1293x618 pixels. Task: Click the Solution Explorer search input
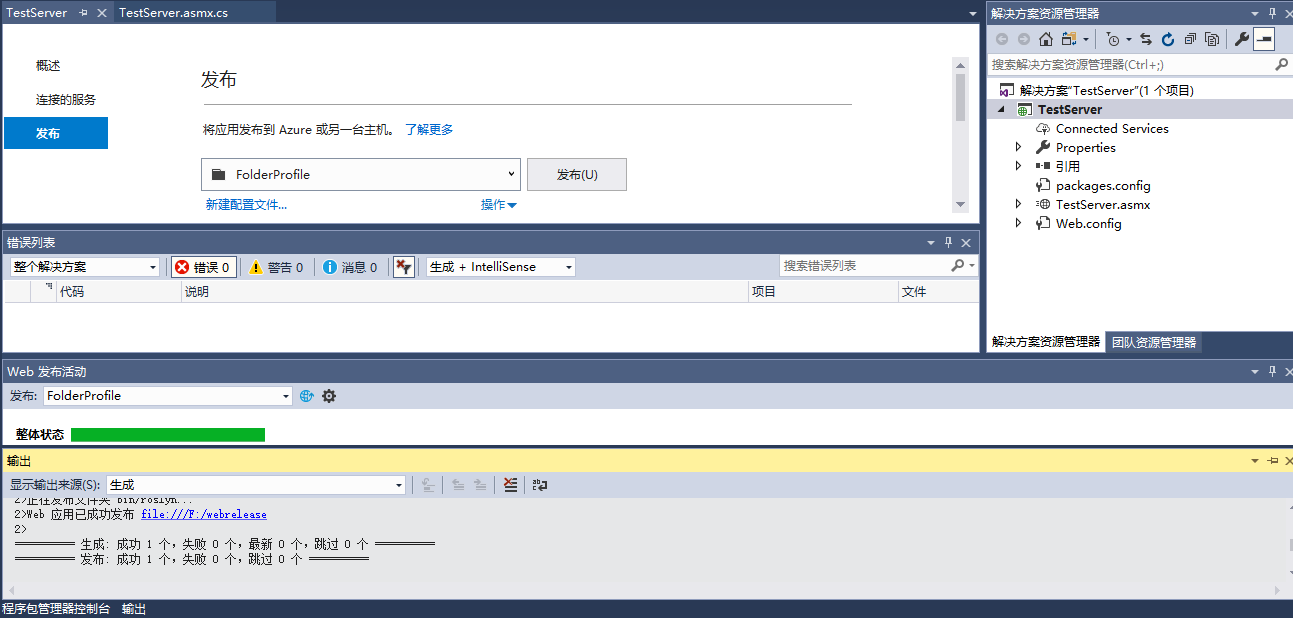[1130, 64]
